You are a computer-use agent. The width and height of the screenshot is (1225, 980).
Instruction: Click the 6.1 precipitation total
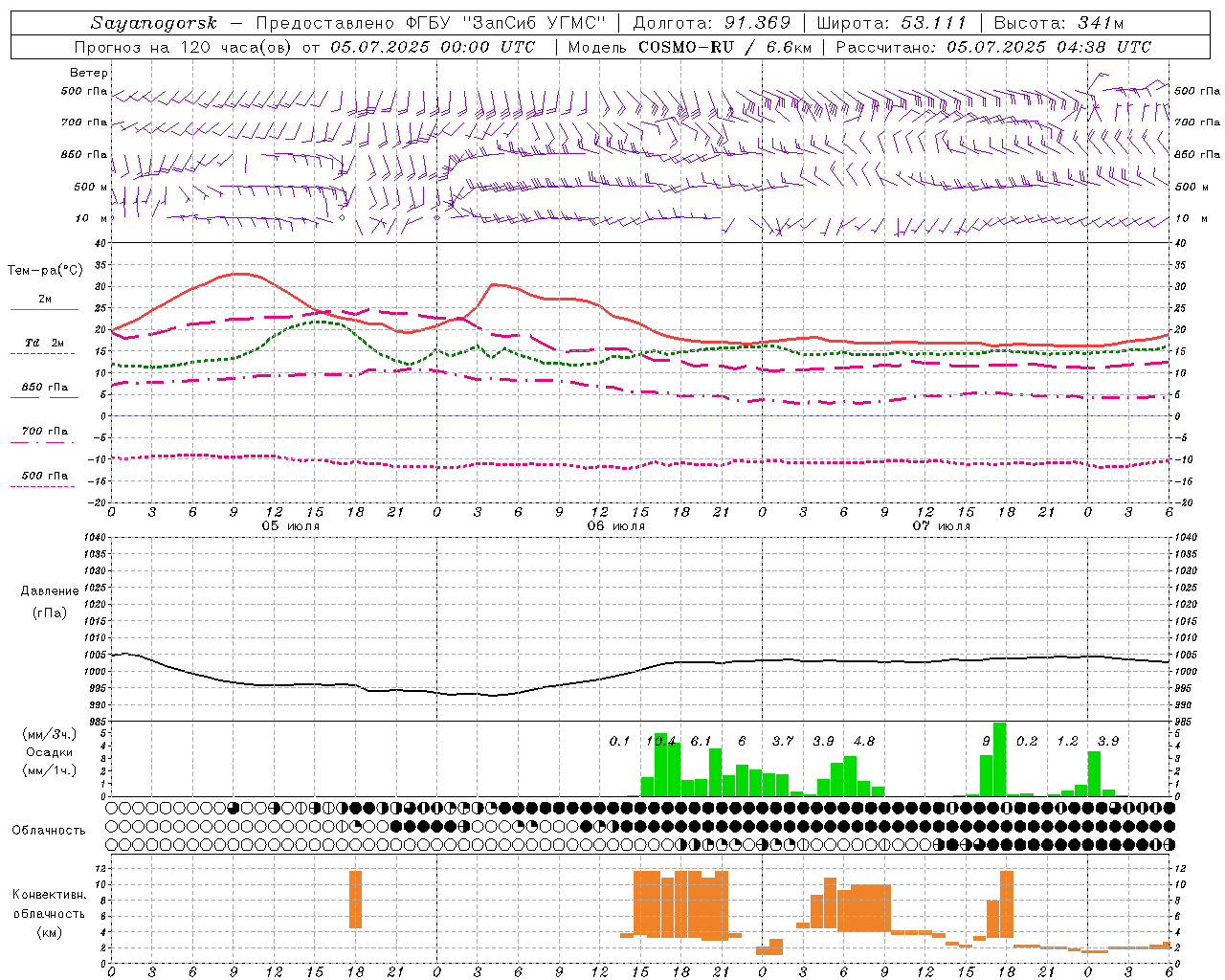(x=702, y=741)
